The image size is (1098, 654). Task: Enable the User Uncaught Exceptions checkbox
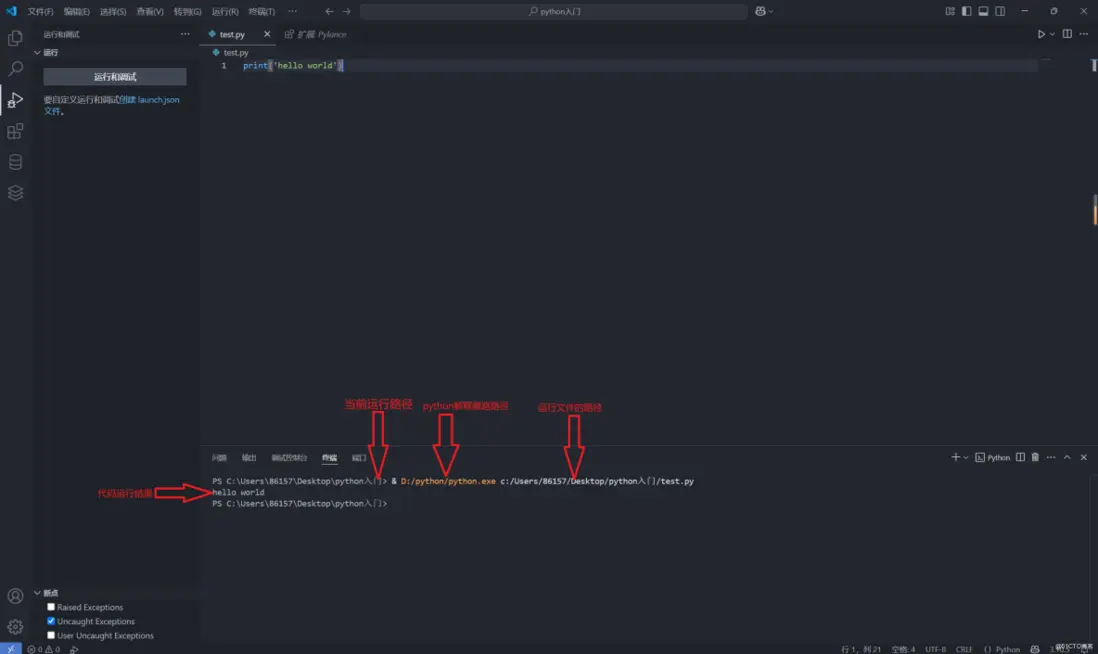[x=51, y=635]
